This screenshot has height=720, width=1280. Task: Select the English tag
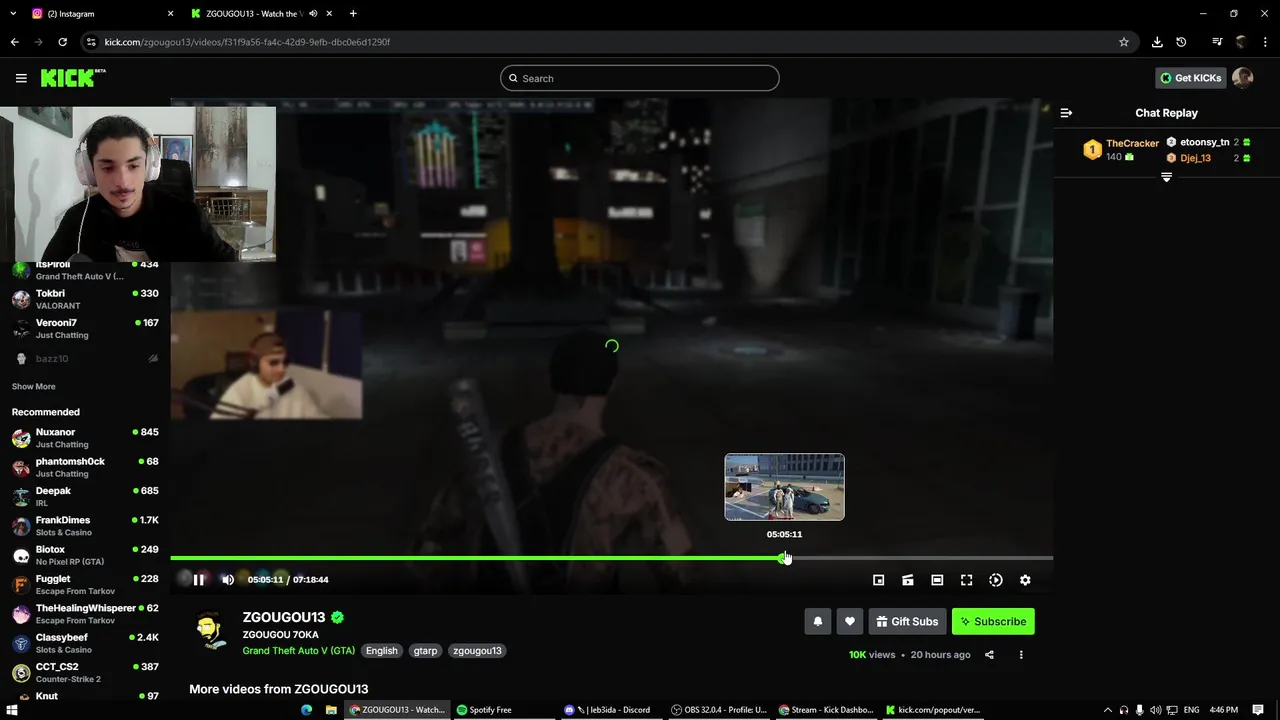(381, 650)
